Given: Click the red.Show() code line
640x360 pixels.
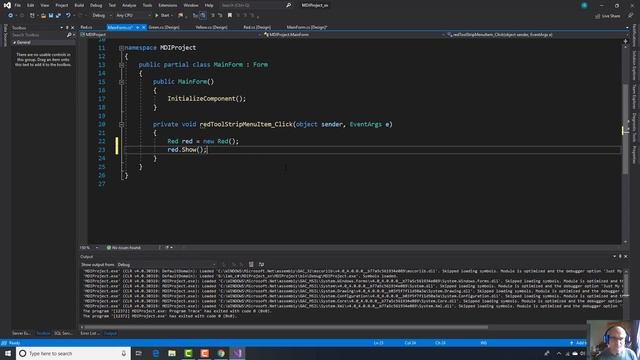Looking at the screenshot, I should (187, 150).
